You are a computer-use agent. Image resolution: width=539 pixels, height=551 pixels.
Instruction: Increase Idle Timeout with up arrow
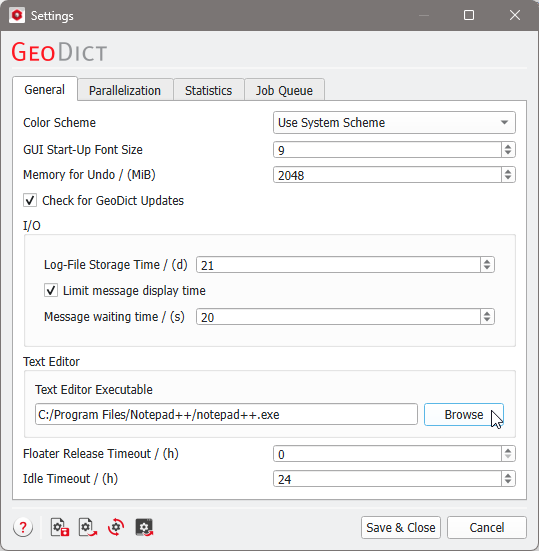tap(508, 475)
